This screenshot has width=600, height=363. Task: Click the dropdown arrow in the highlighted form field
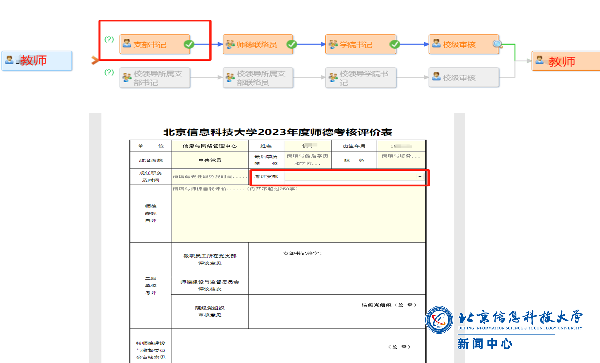tap(420, 177)
